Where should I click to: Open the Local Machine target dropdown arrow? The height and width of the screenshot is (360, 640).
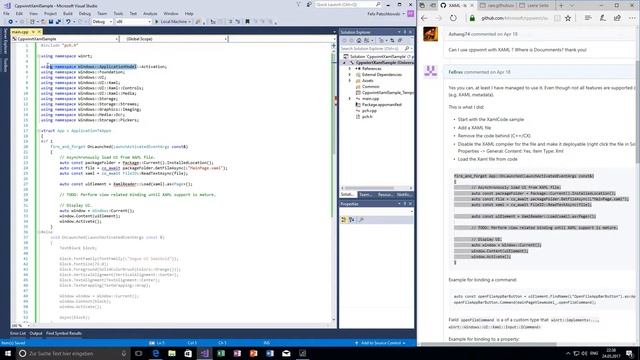click(x=190, y=22)
